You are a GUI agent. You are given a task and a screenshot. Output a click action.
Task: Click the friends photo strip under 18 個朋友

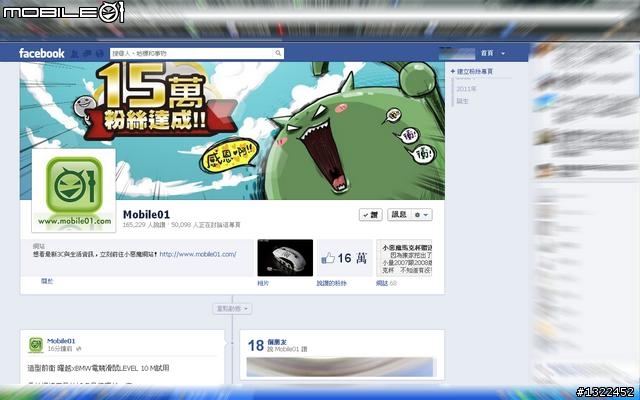(x=341, y=367)
